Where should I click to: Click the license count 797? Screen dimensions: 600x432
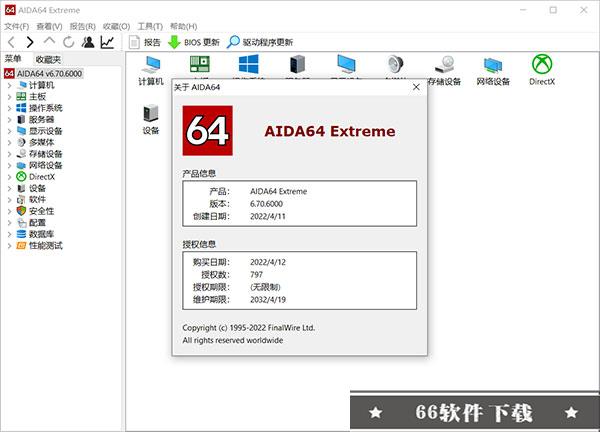[x=256, y=275]
